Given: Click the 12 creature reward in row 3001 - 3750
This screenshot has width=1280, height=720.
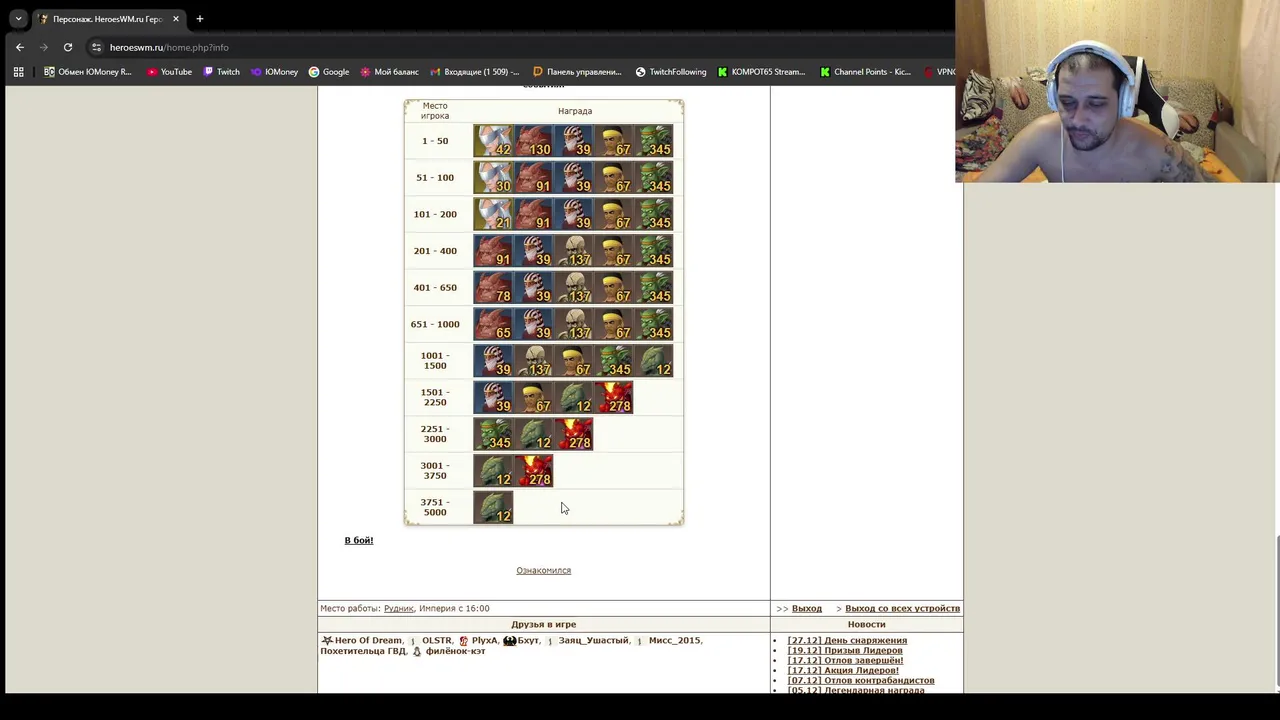Looking at the screenshot, I should click(493, 471).
